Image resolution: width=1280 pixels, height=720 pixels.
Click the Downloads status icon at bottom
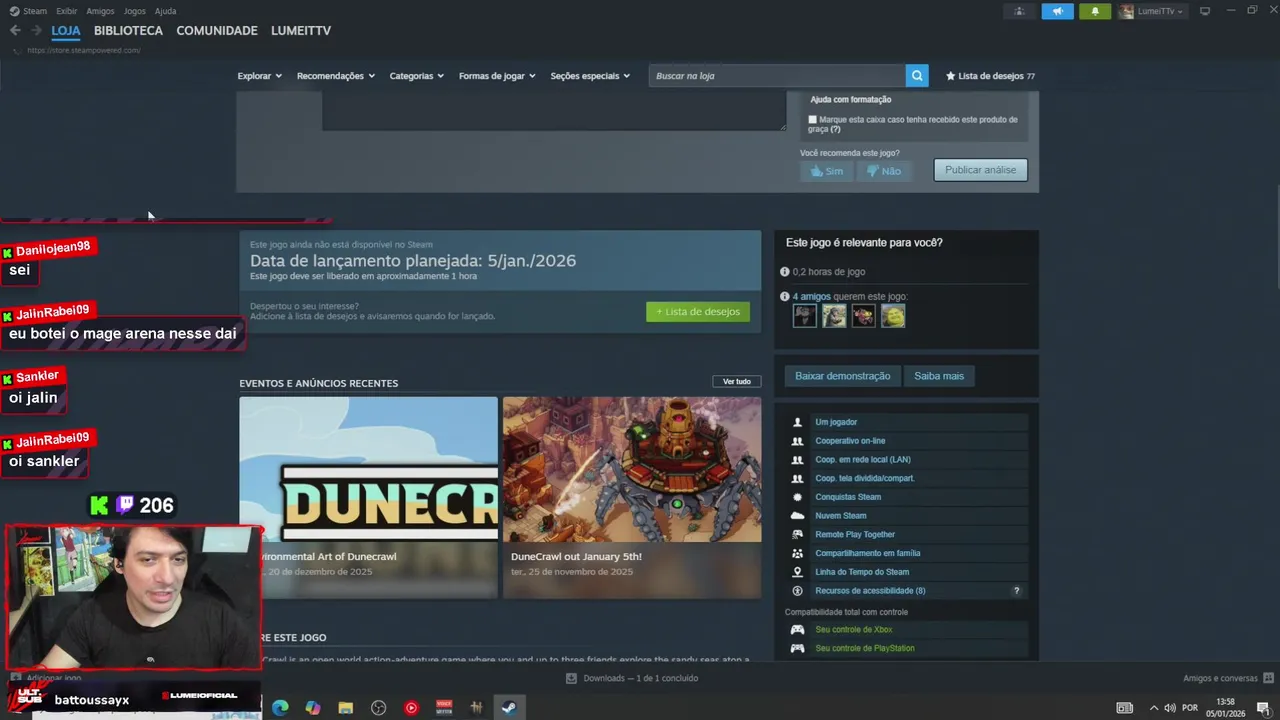coord(571,678)
